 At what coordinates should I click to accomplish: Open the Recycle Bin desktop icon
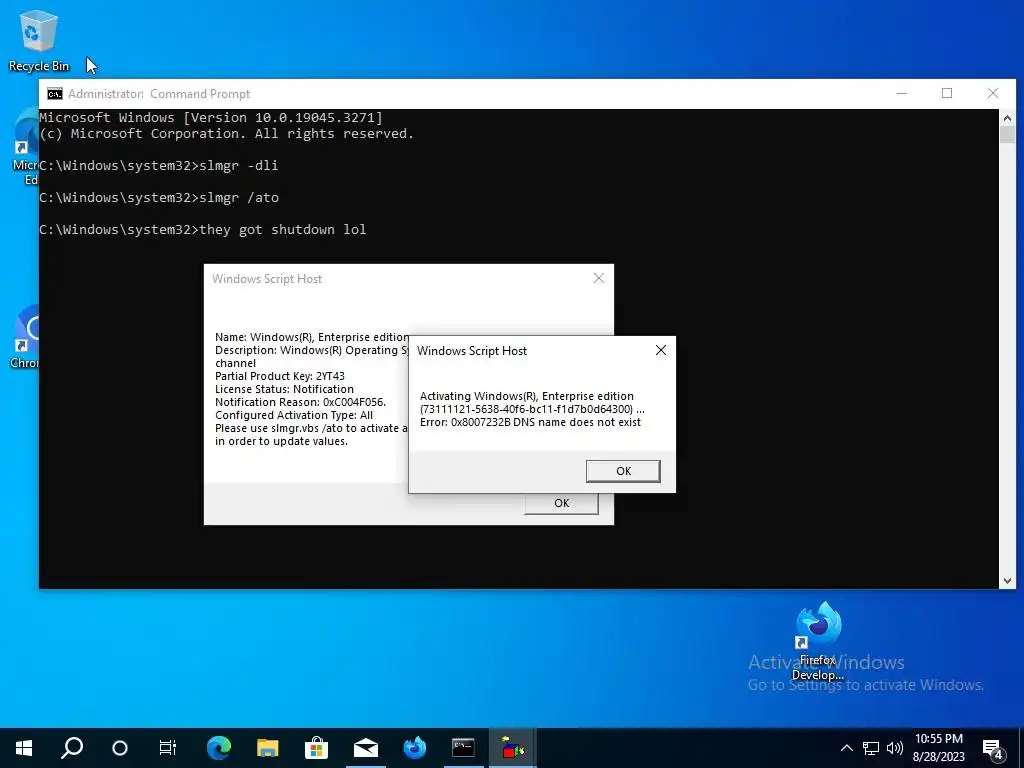[x=39, y=40]
